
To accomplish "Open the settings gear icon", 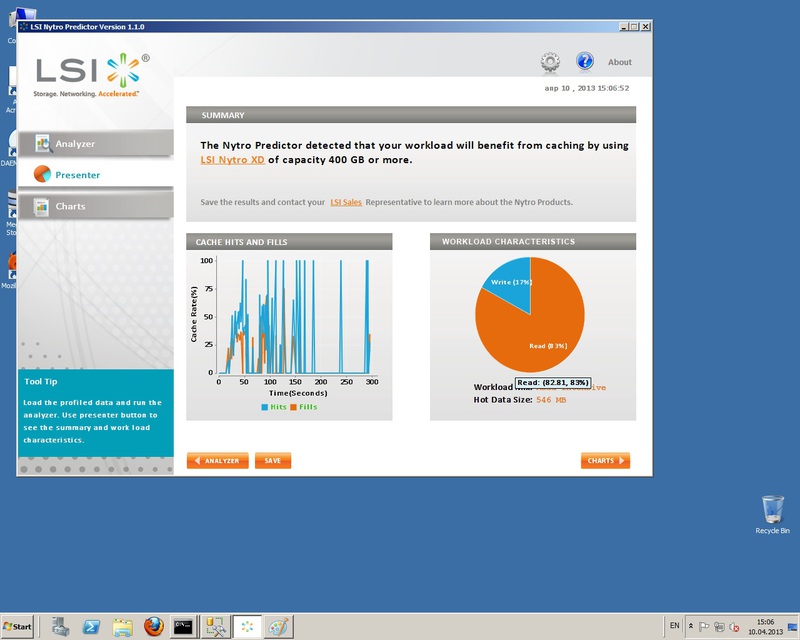I will coord(550,62).
